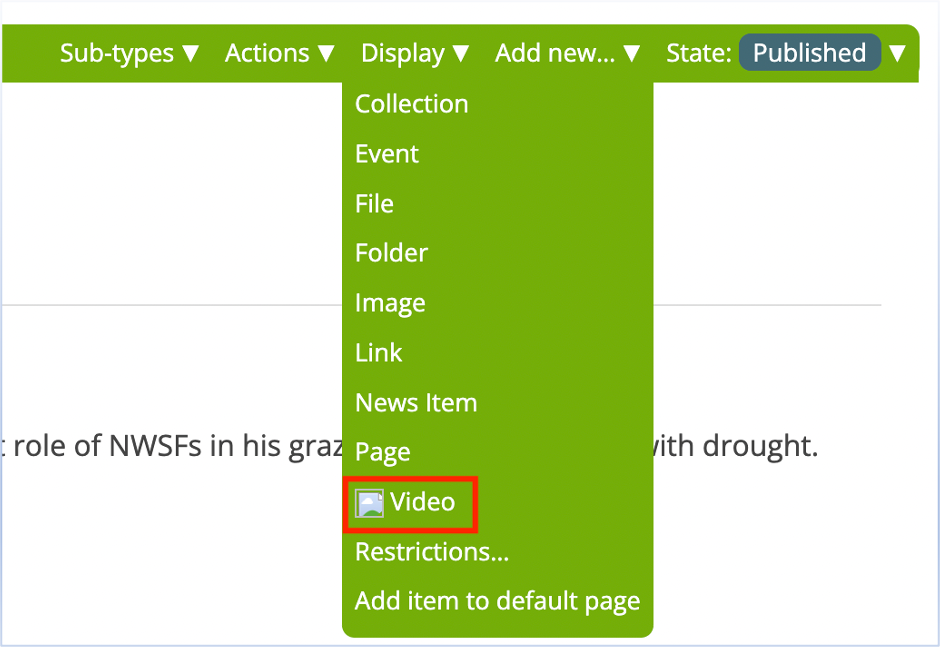Collapse the Add new… menu
The image size is (940, 648).
(x=567, y=53)
